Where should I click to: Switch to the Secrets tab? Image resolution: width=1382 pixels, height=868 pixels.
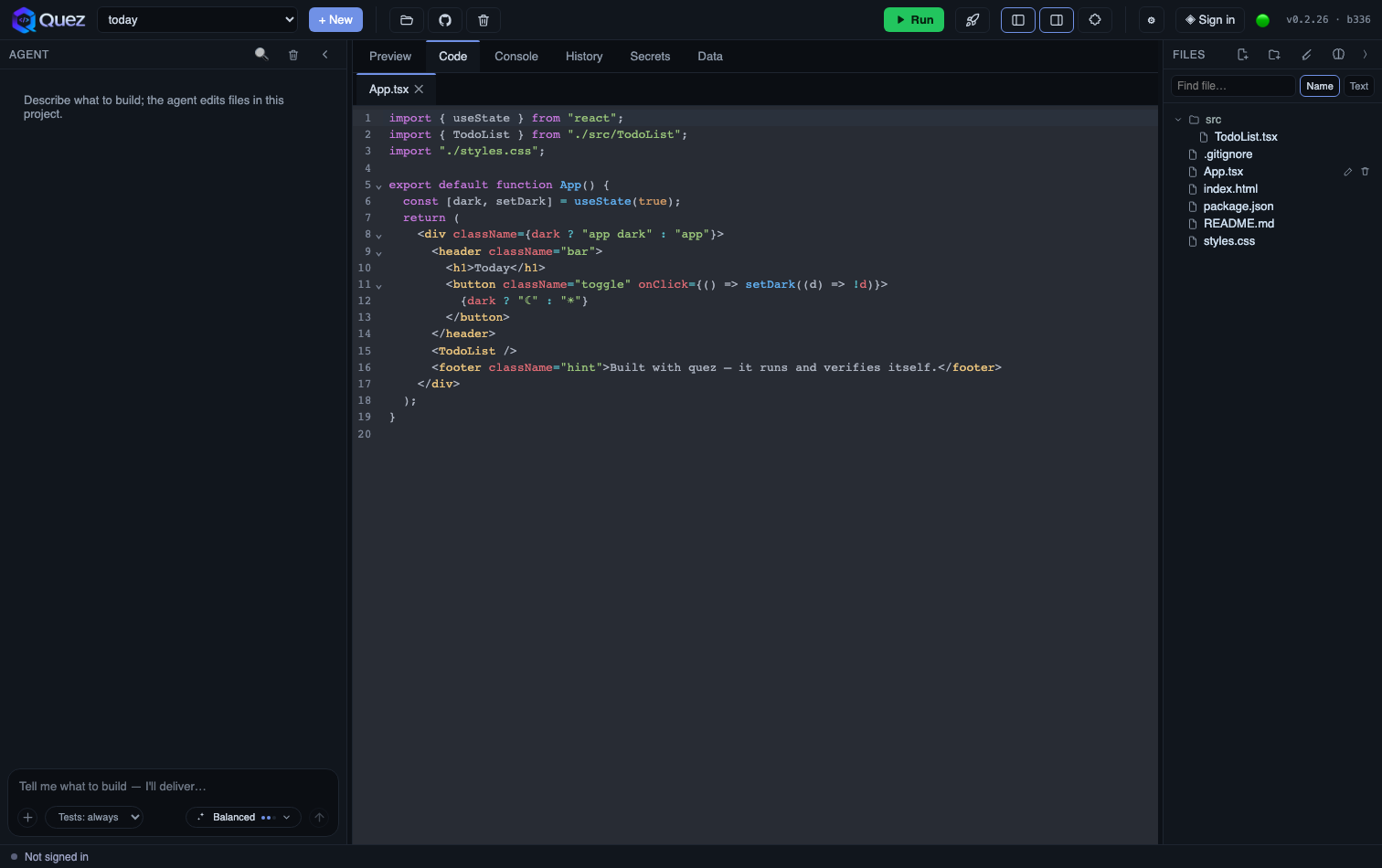pos(650,57)
